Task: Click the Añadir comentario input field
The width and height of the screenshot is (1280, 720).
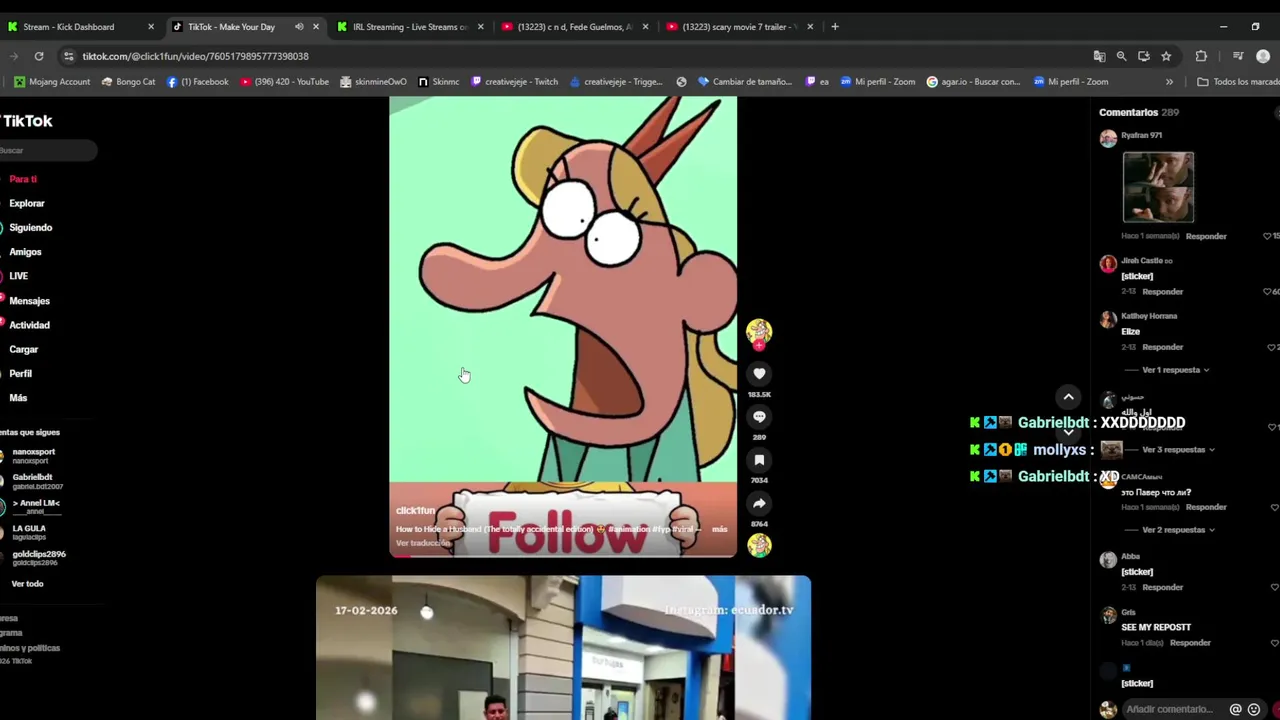Action: click(x=1170, y=709)
